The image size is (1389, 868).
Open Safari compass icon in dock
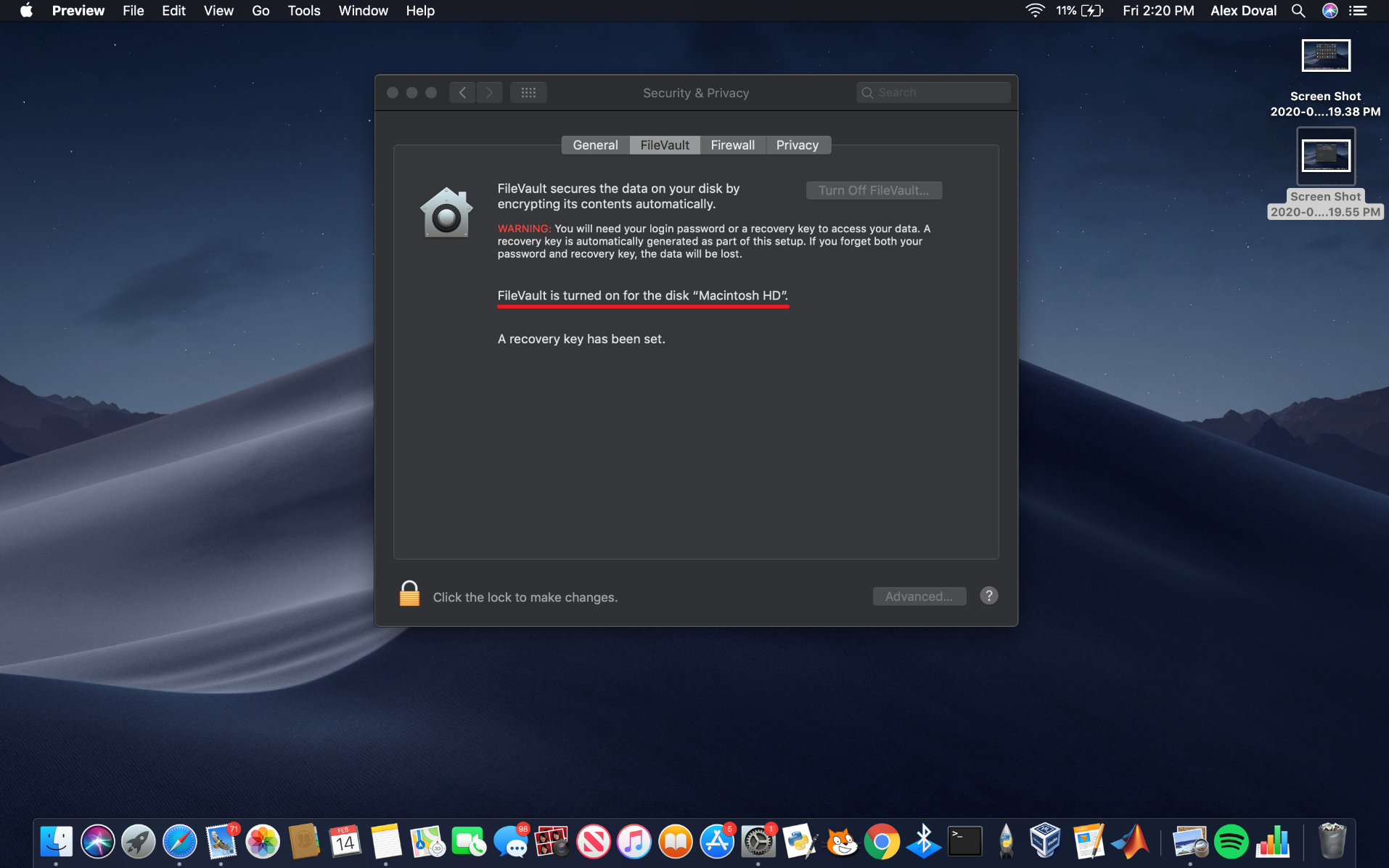click(x=179, y=842)
